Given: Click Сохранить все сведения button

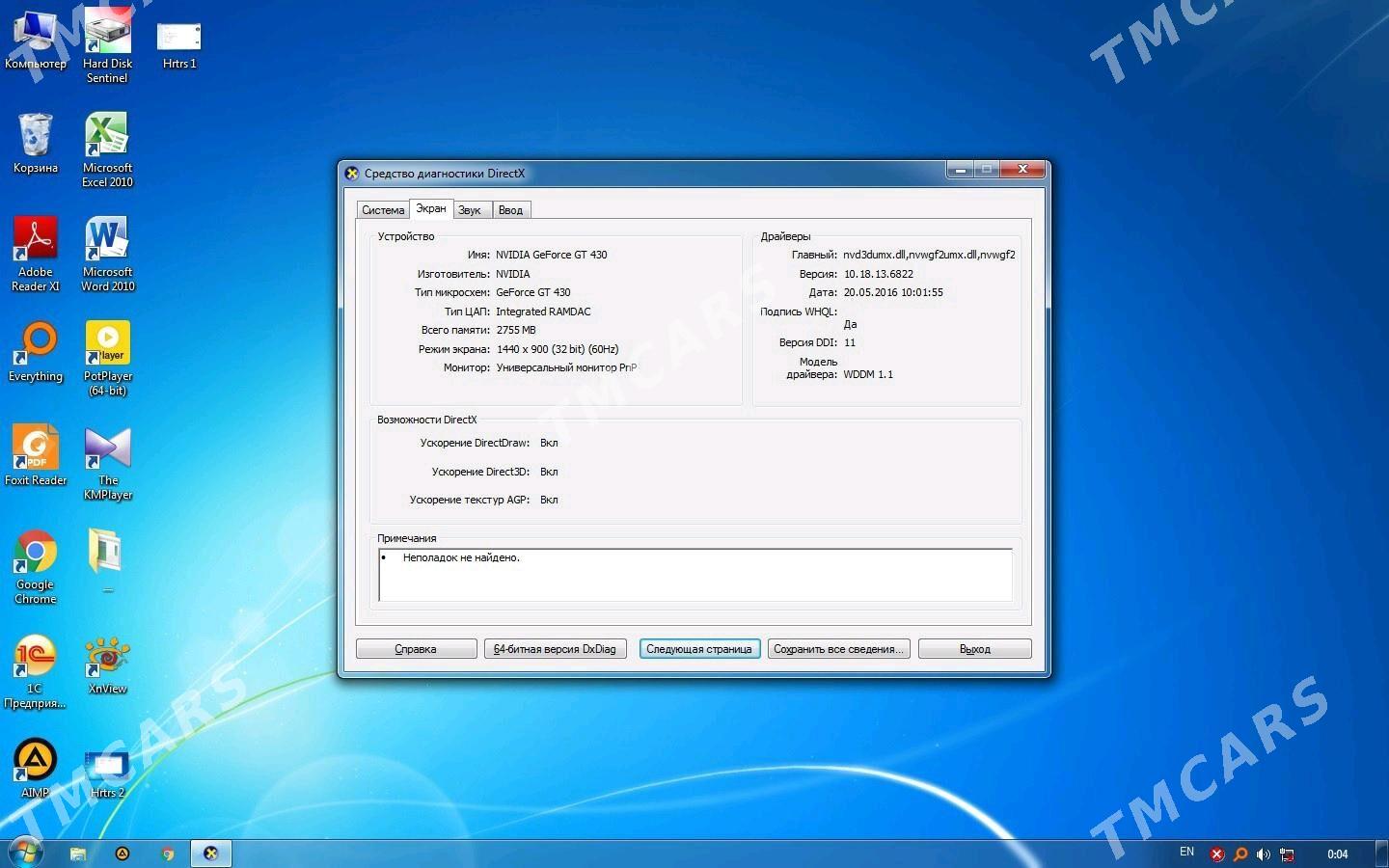Looking at the screenshot, I should pos(838,649).
